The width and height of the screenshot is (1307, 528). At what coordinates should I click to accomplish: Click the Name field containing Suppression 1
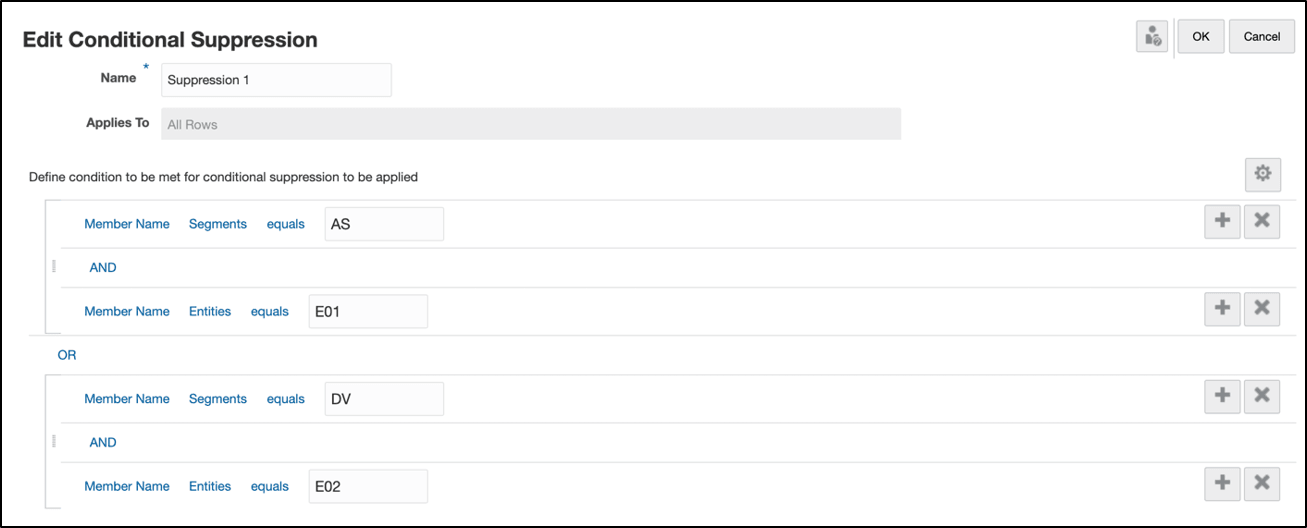click(276, 80)
